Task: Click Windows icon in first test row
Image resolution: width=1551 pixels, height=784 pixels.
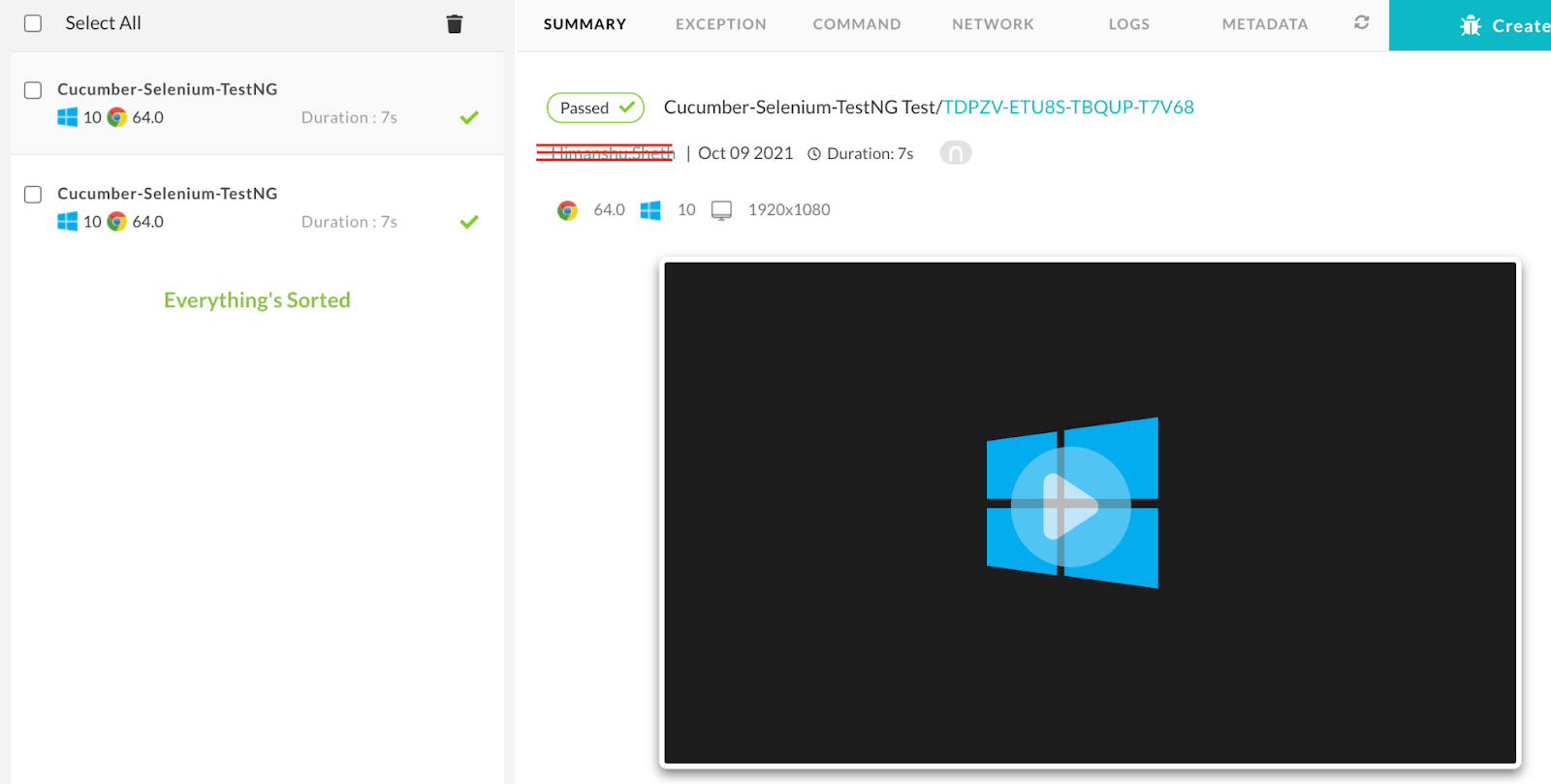Action: click(x=67, y=117)
